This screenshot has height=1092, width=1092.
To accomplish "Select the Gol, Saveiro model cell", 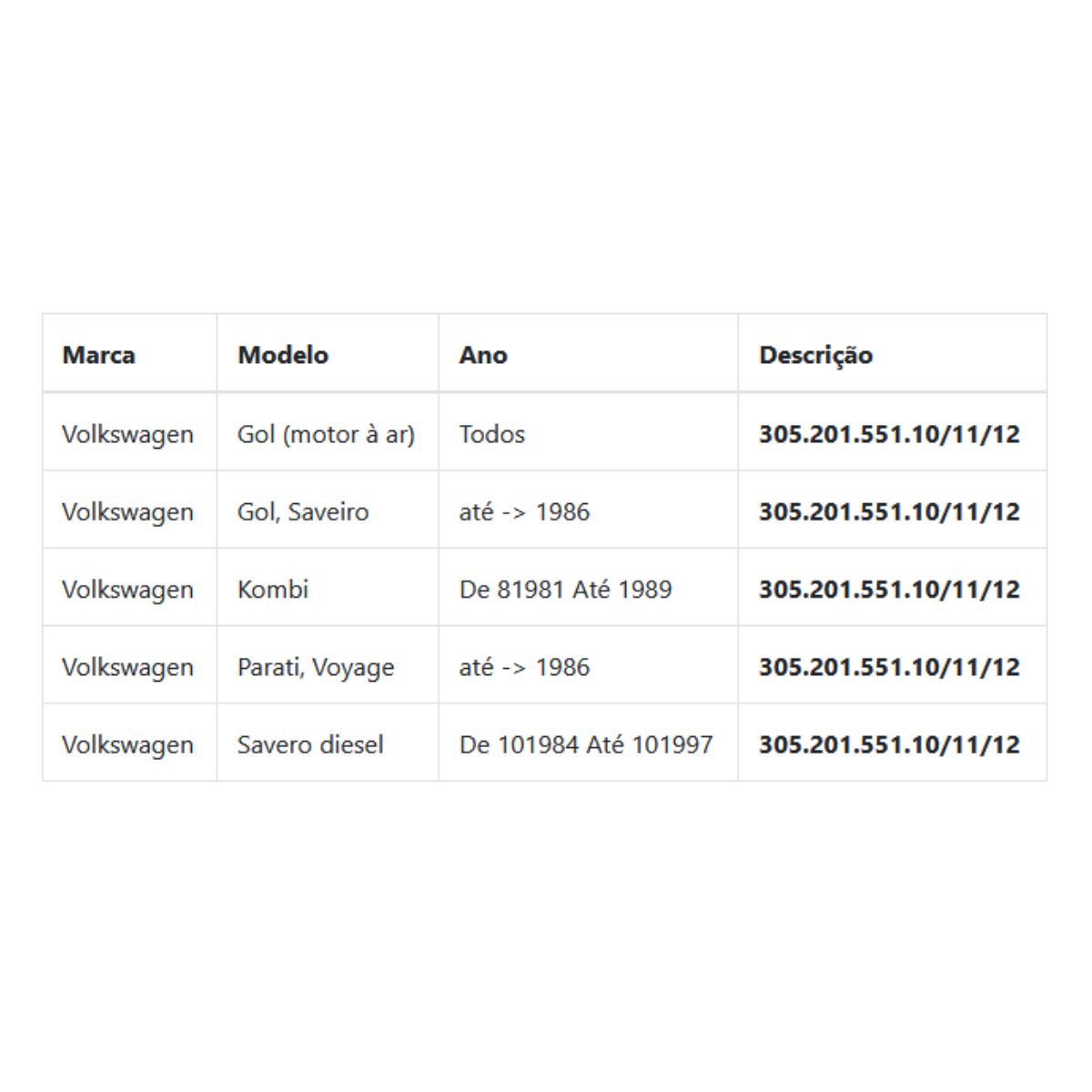I will coord(328,511).
